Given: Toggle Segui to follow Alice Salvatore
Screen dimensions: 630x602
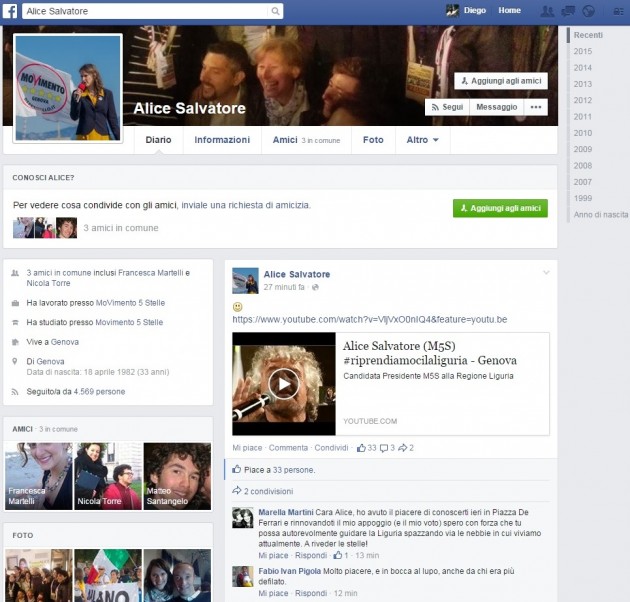Looking at the screenshot, I should pyautogui.click(x=446, y=107).
